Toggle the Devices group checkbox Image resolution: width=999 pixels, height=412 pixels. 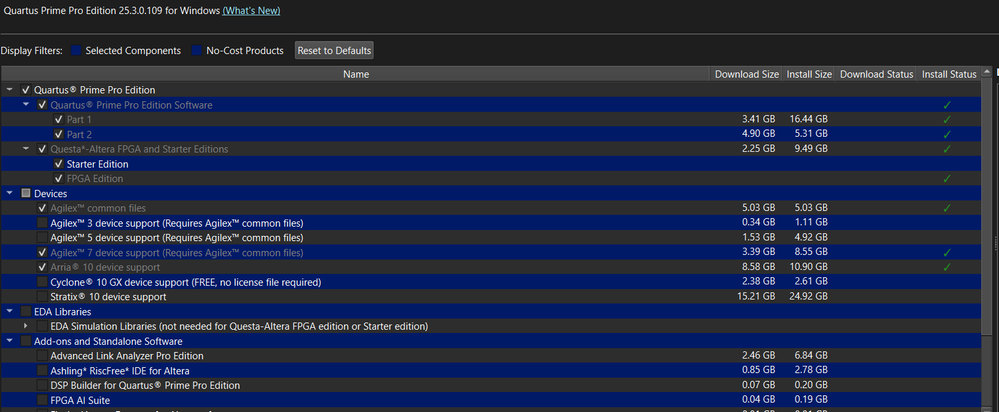[x=26, y=194]
